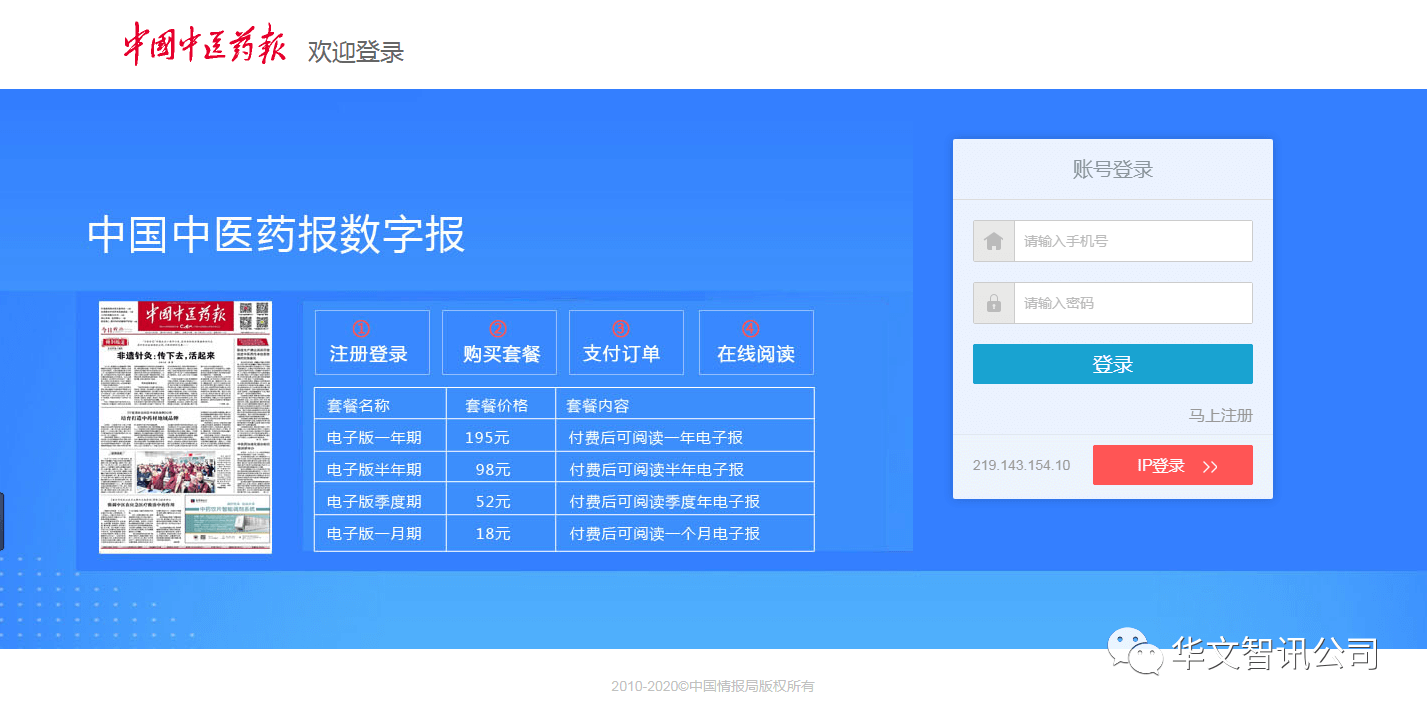Select step 在线阅读 box
This screenshot has height=717, width=1427.
[756, 342]
